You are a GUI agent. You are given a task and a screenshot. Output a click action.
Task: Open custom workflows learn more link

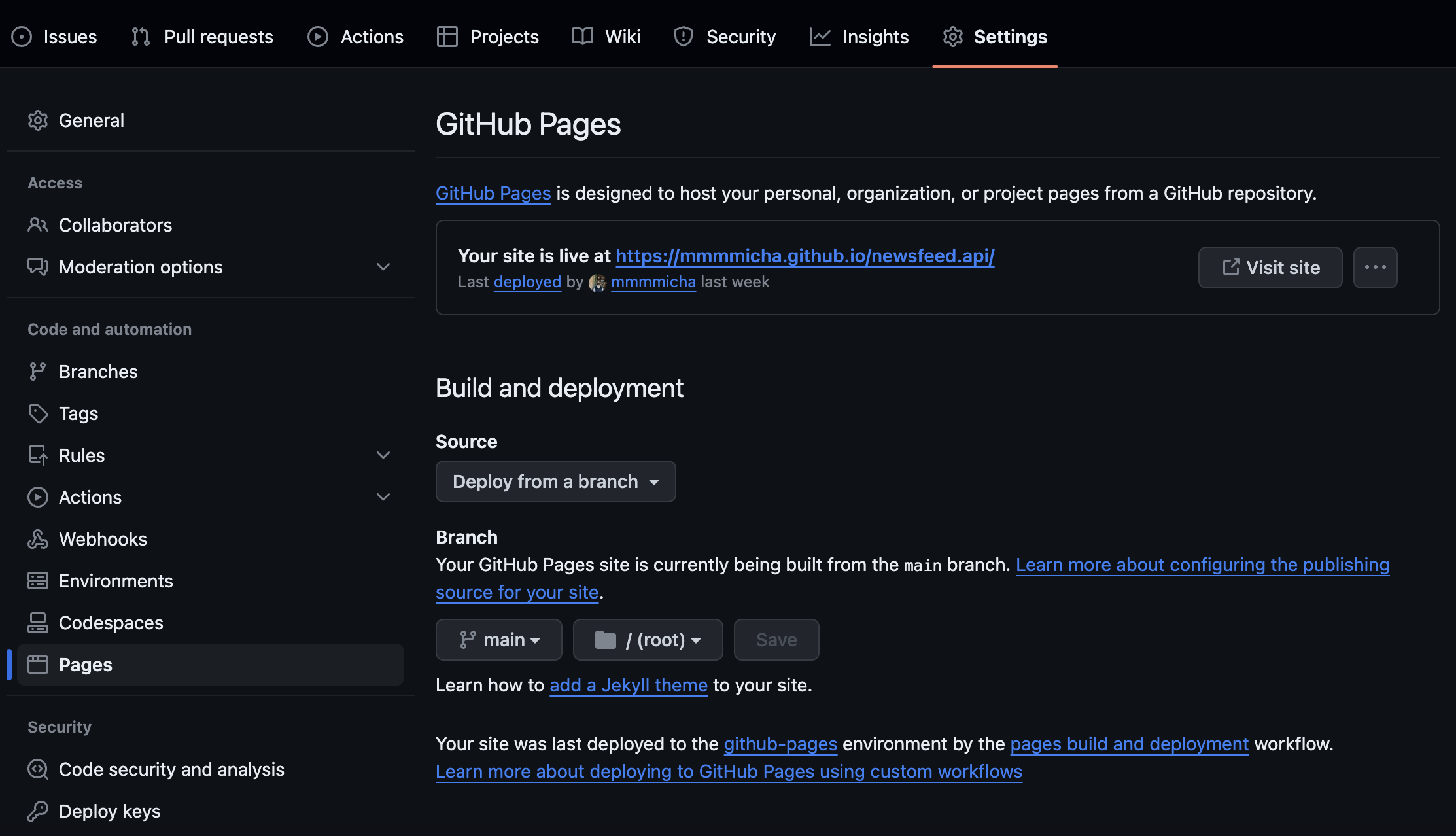[x=729, y=771]
